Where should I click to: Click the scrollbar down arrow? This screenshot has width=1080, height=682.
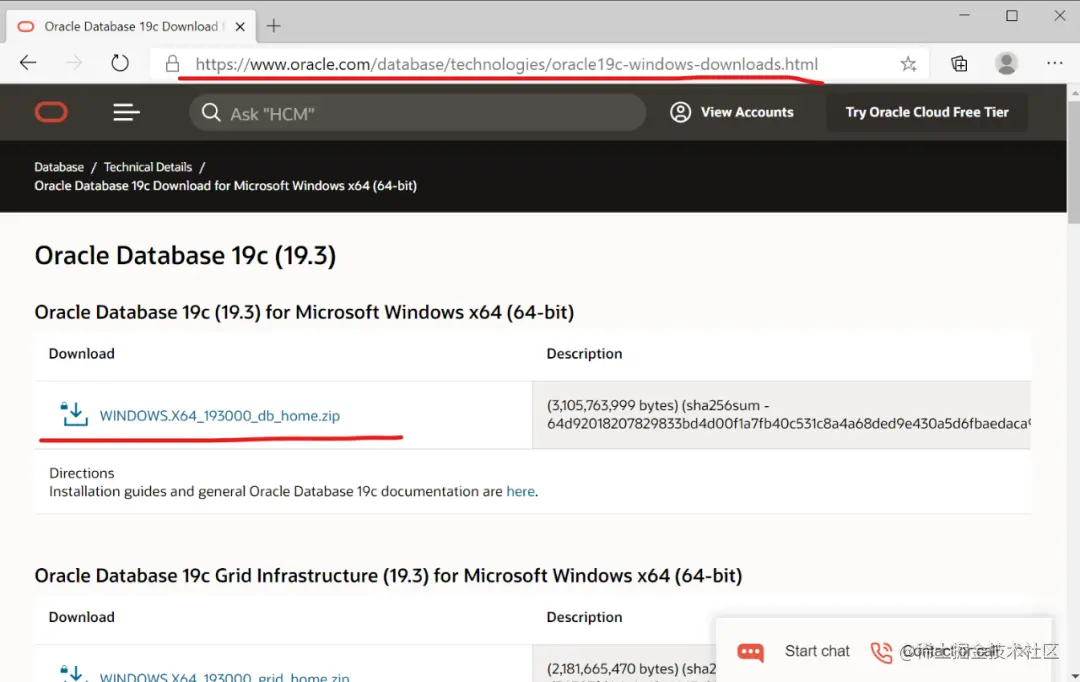(x=1074, y=676)
